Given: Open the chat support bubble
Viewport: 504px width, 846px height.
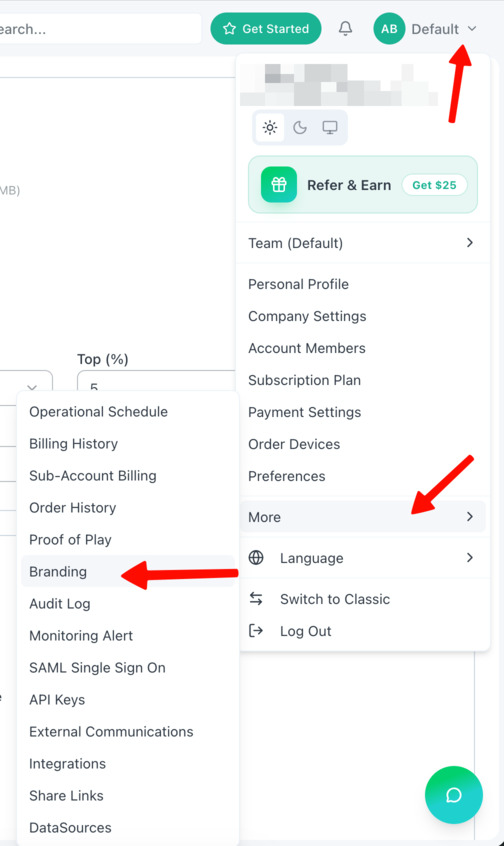Looking at the screenshot, I should click(x=454, y=795).
